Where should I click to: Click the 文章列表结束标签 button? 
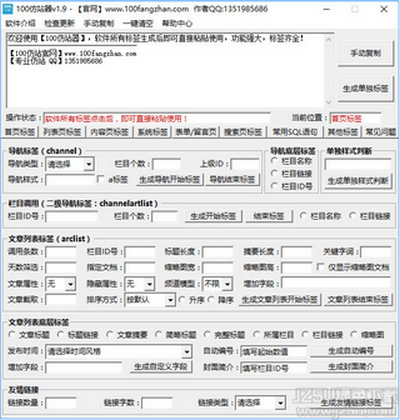point(358,300)
